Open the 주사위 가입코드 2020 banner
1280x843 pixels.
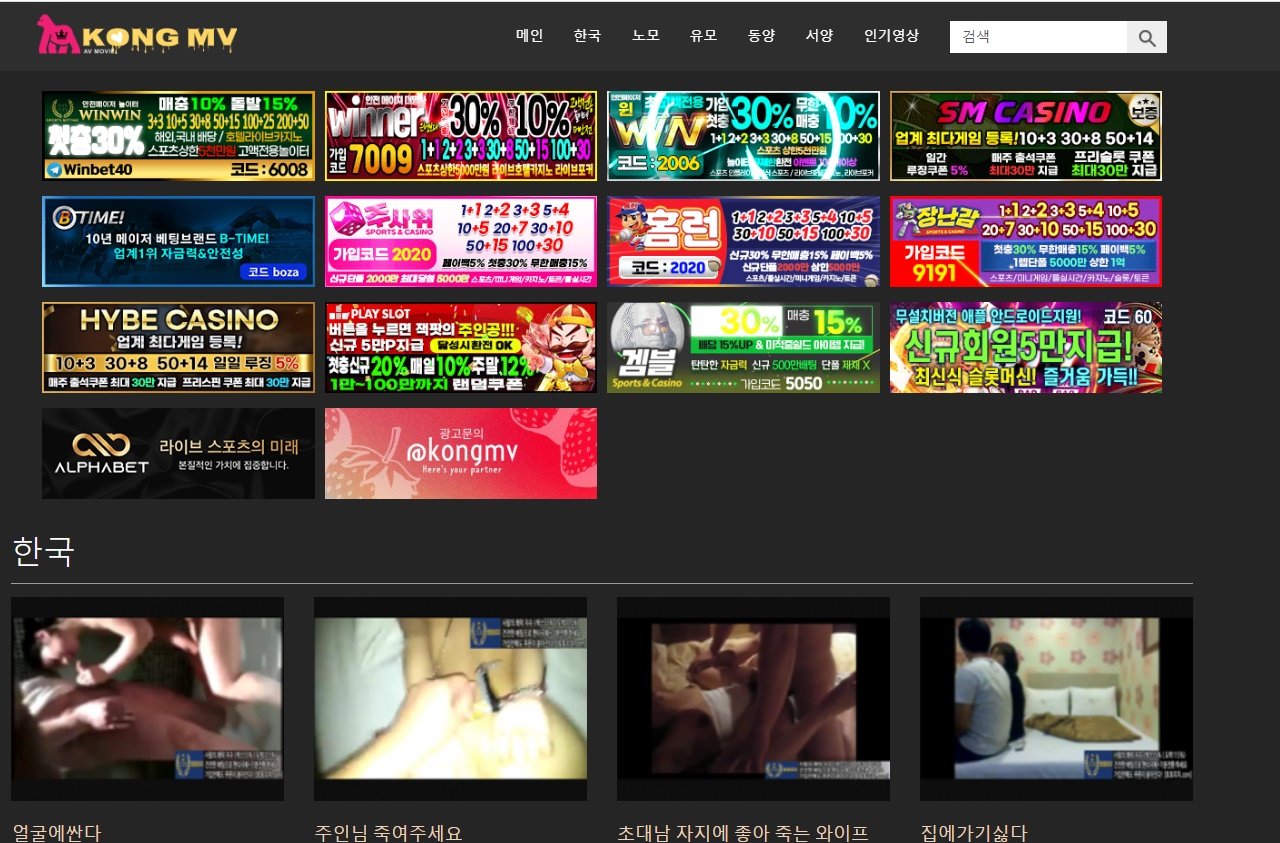pyautogui.click(x=461, y=242)
